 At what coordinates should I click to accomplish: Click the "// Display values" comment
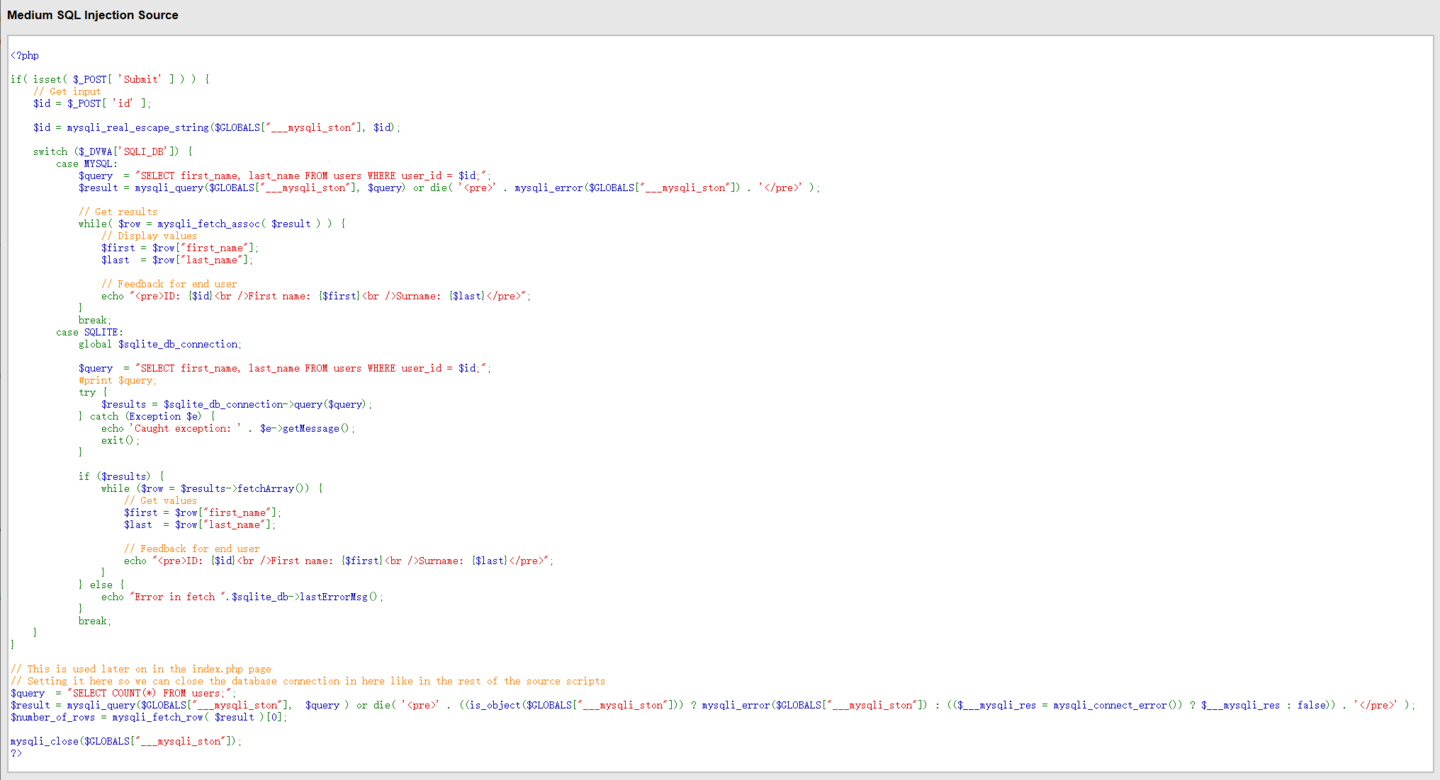pyautogui.click(x=149, y=236)
